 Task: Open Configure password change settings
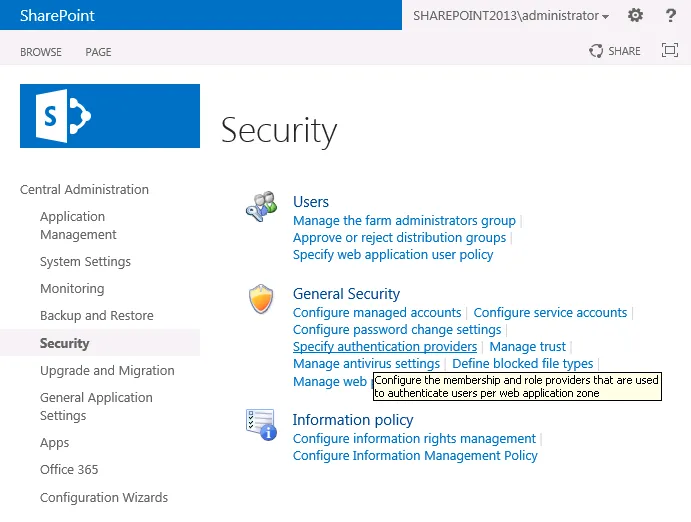point(397,329)
